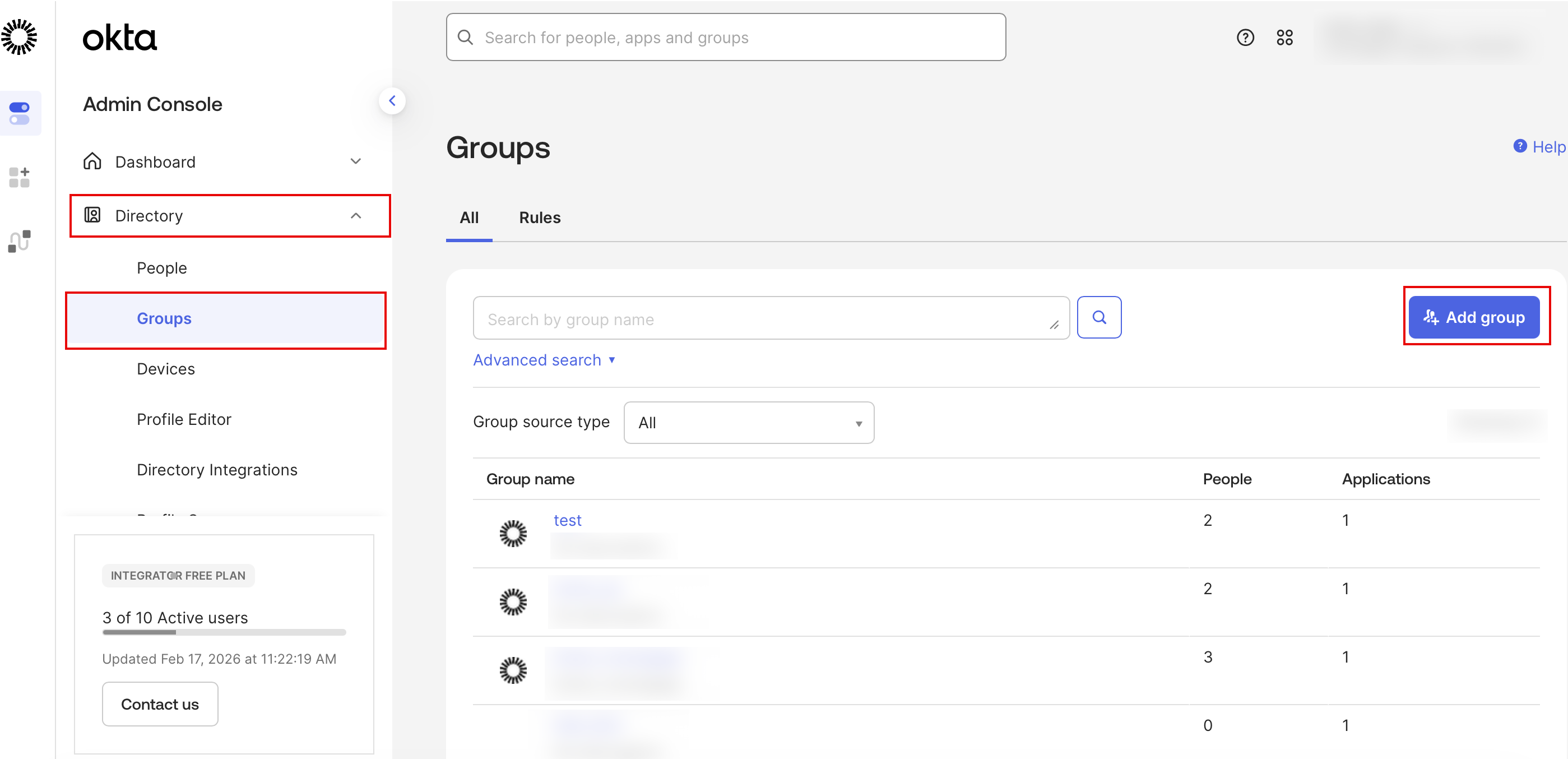This screenshot has width=1568, height=759.
Task: Click the test group's sunburst icon
Action: click(513, 533)
